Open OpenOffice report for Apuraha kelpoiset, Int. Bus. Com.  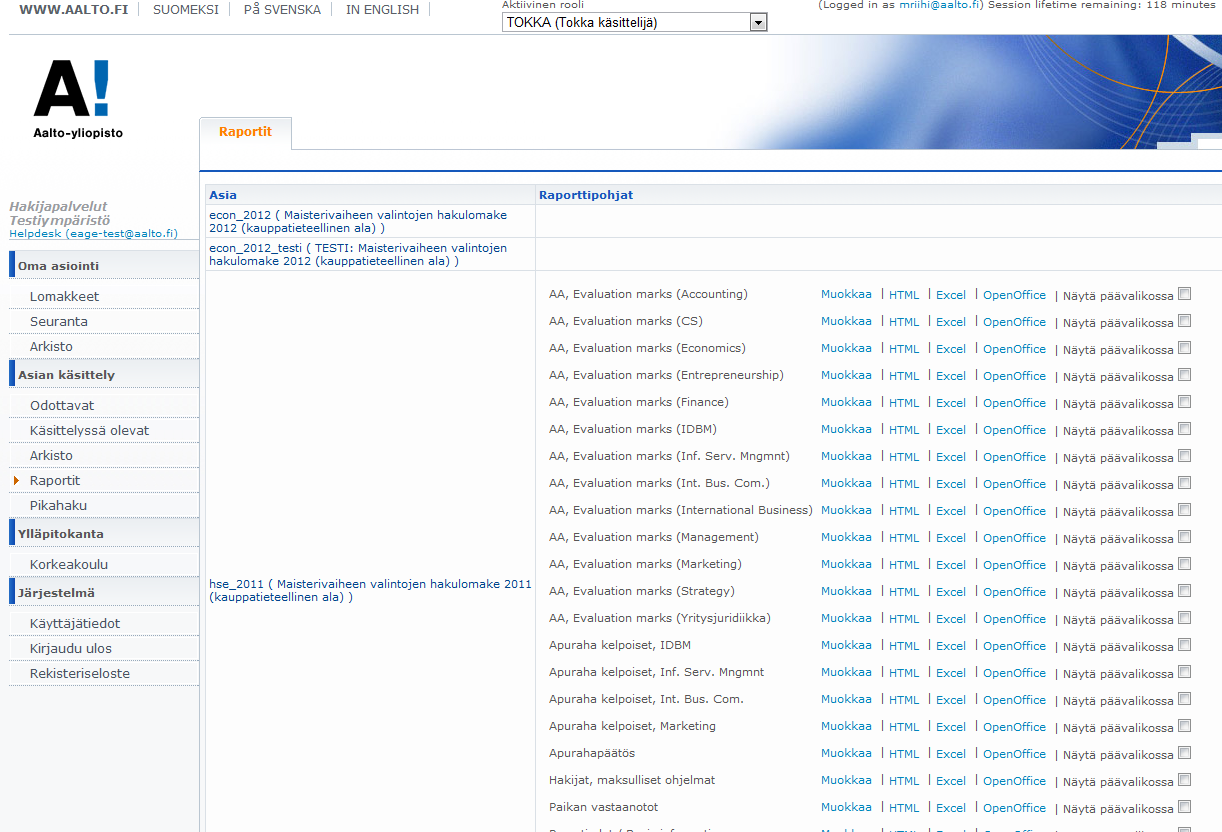(x=1014, y=700)
